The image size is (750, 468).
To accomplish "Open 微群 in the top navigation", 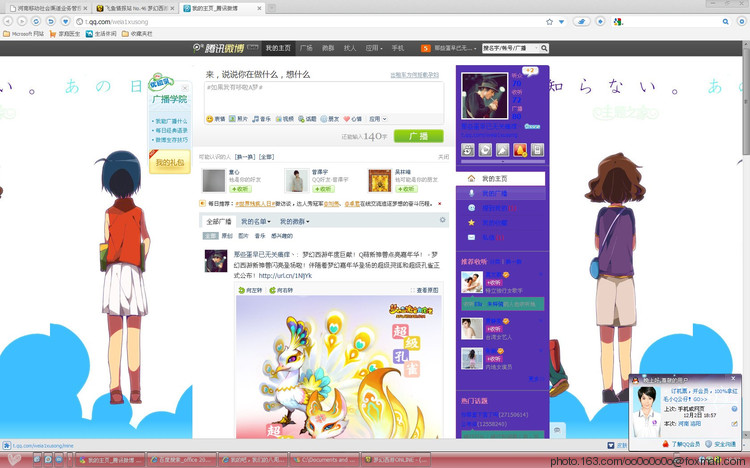I will pyautogui.click(x=328, y=48).
